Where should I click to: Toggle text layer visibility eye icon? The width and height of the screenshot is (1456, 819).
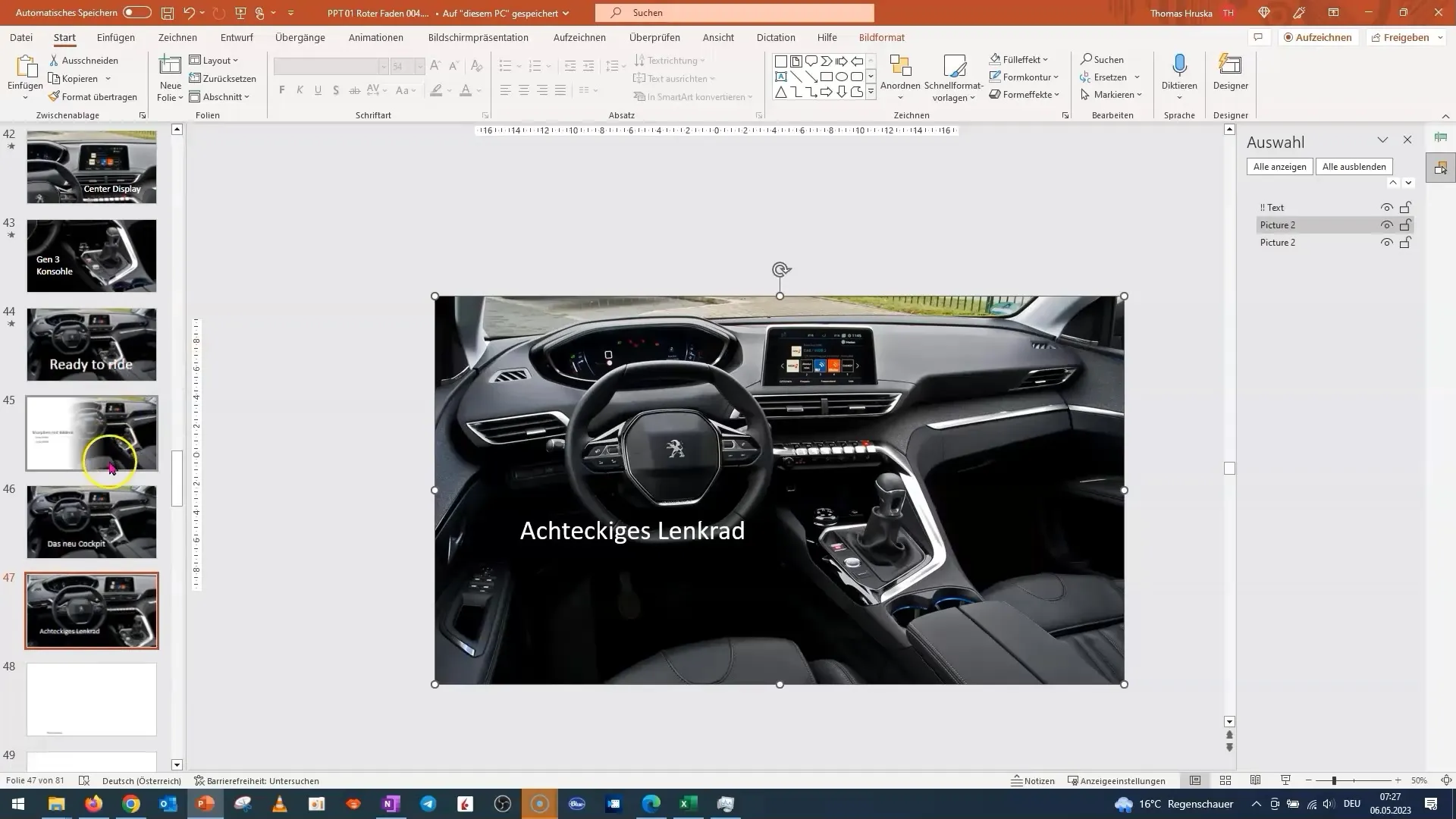(1386, 207)
